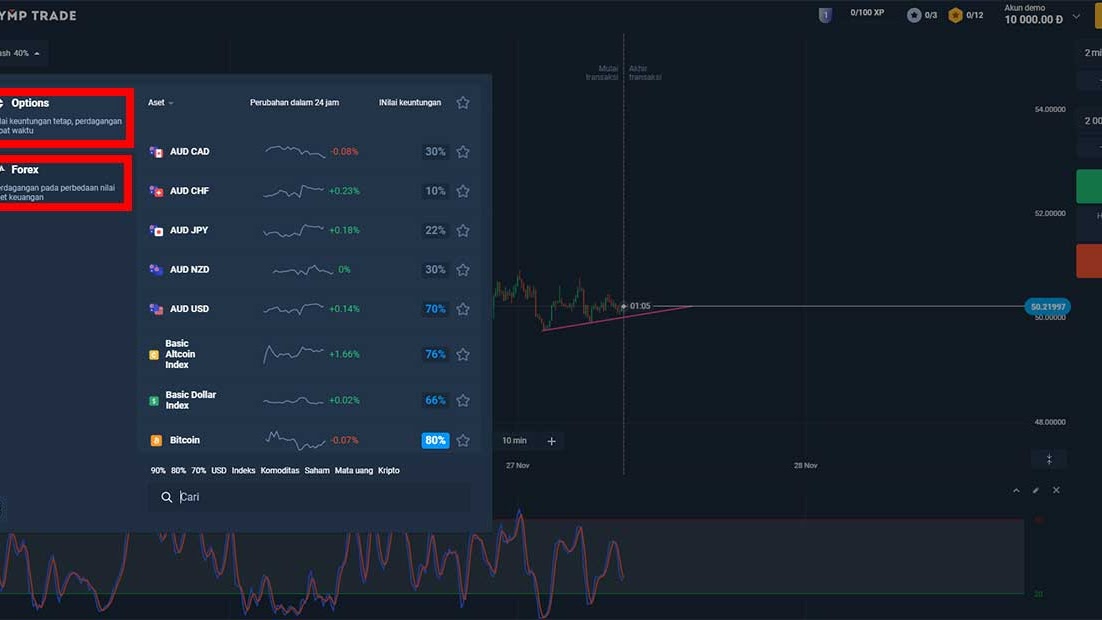Filter assets by Kripto
Image resolution: width=1102 pixels, height=620 pixels.
click(x=389, y=470)
